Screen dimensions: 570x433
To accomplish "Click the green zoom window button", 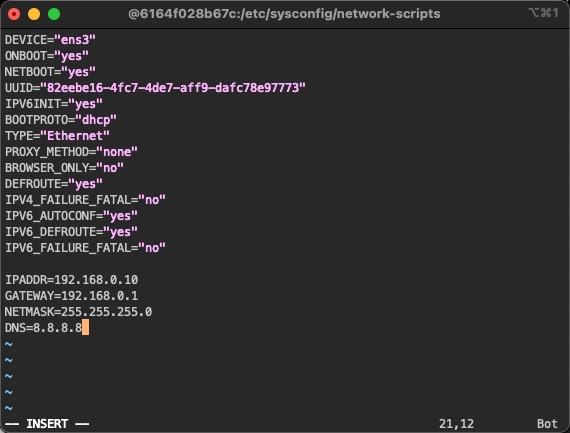I will 54,14.
